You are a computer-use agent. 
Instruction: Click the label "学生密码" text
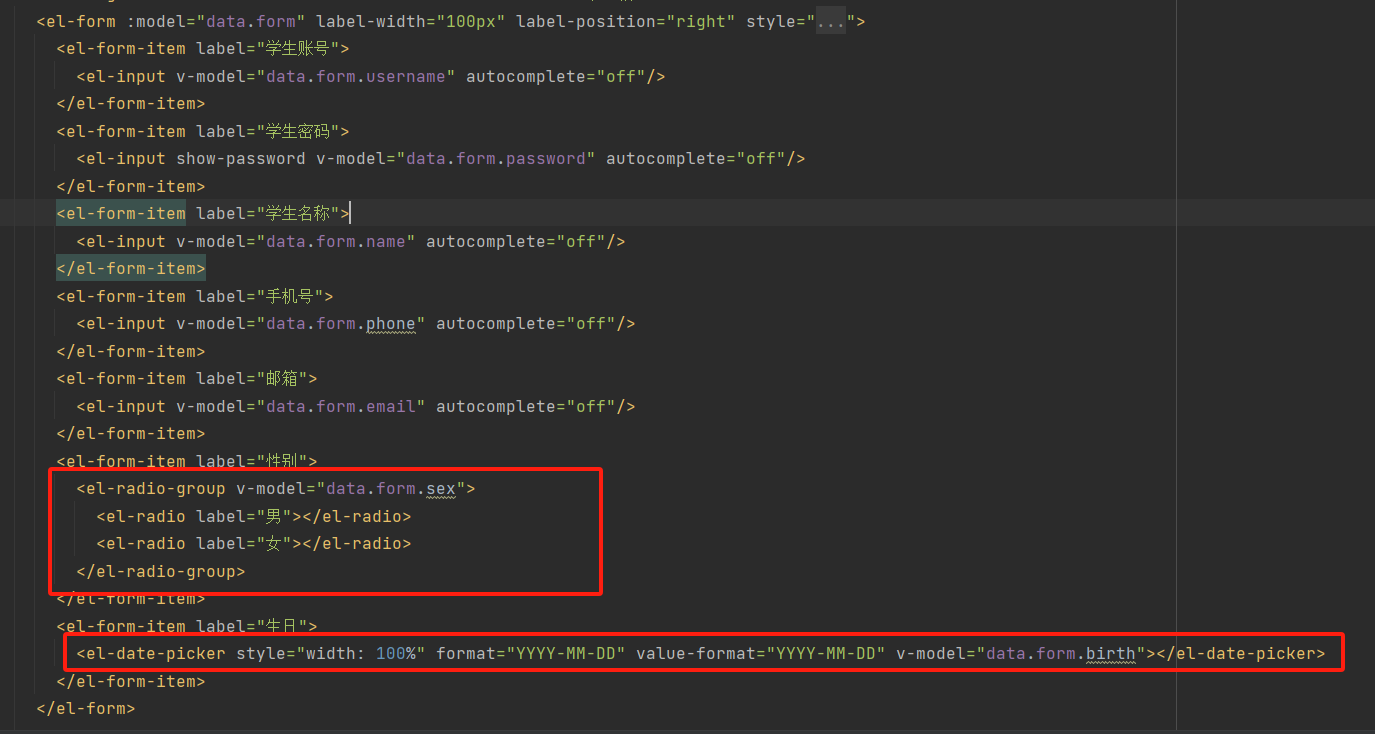300,131
